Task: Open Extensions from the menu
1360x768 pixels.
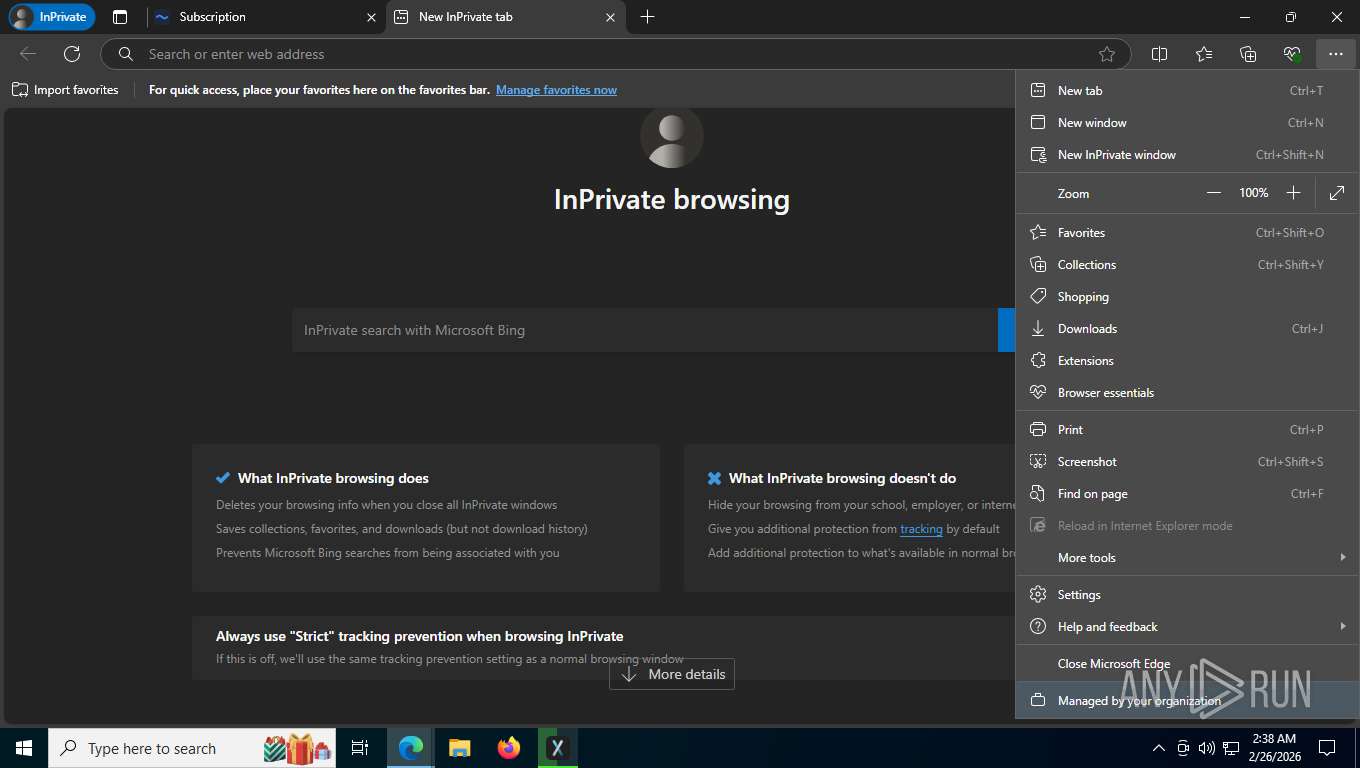Action: pyautogui.click(x=1187, y=361)
